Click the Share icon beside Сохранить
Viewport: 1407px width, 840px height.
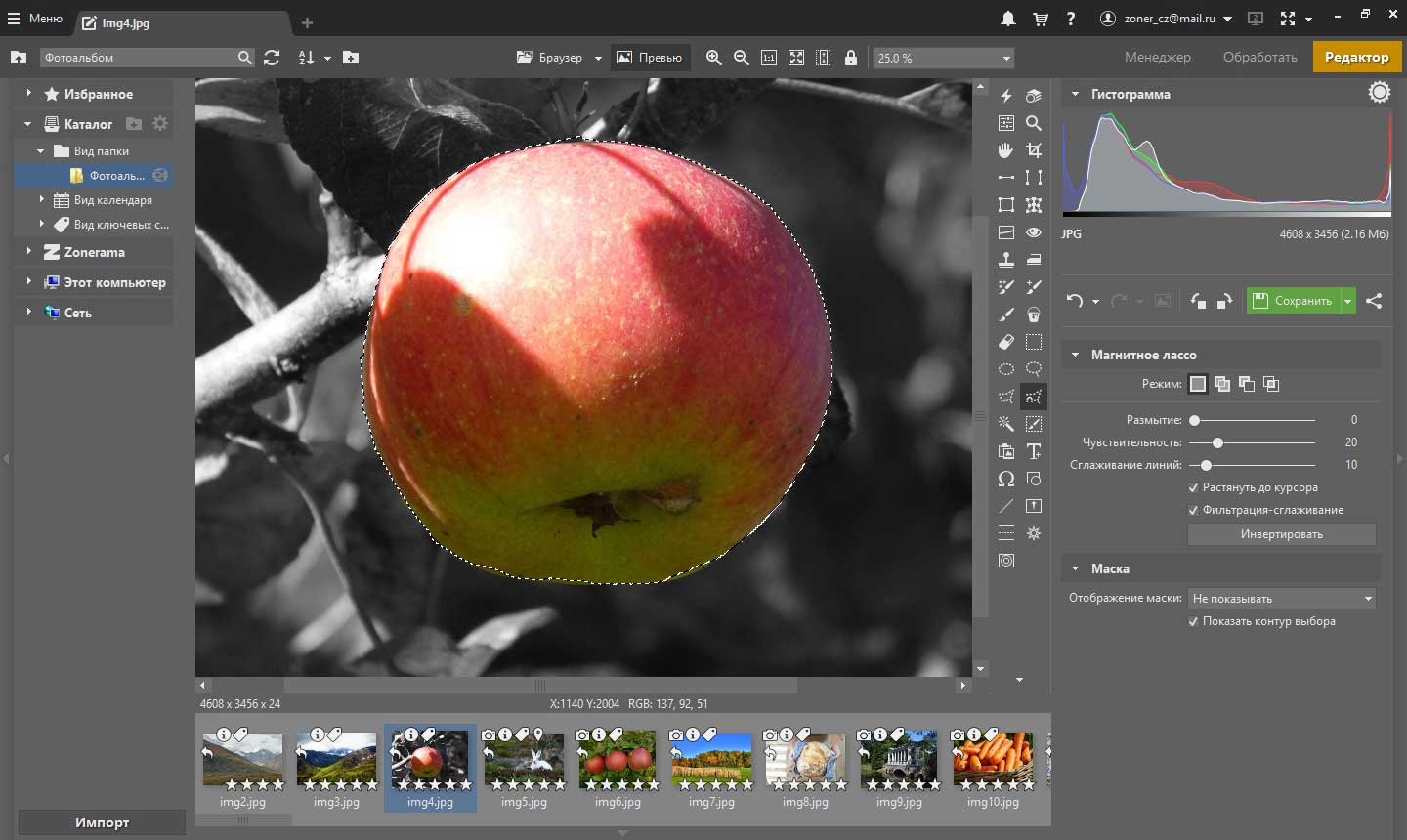click(x=1374, y=301)
